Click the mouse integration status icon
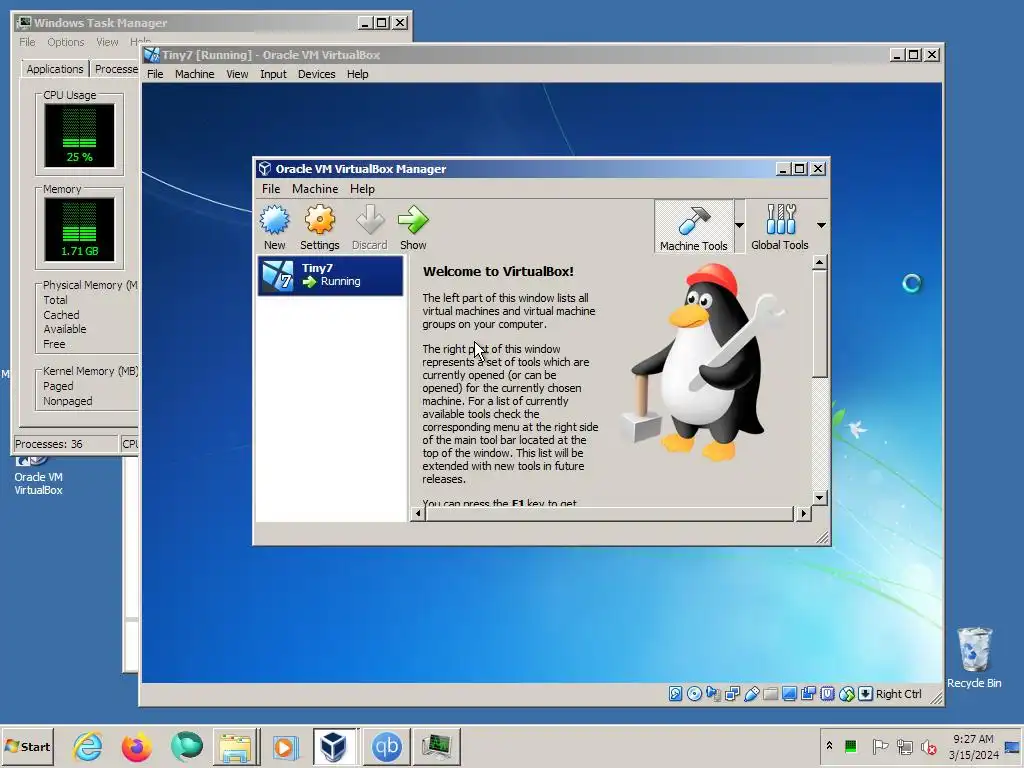 coord(846,694)
